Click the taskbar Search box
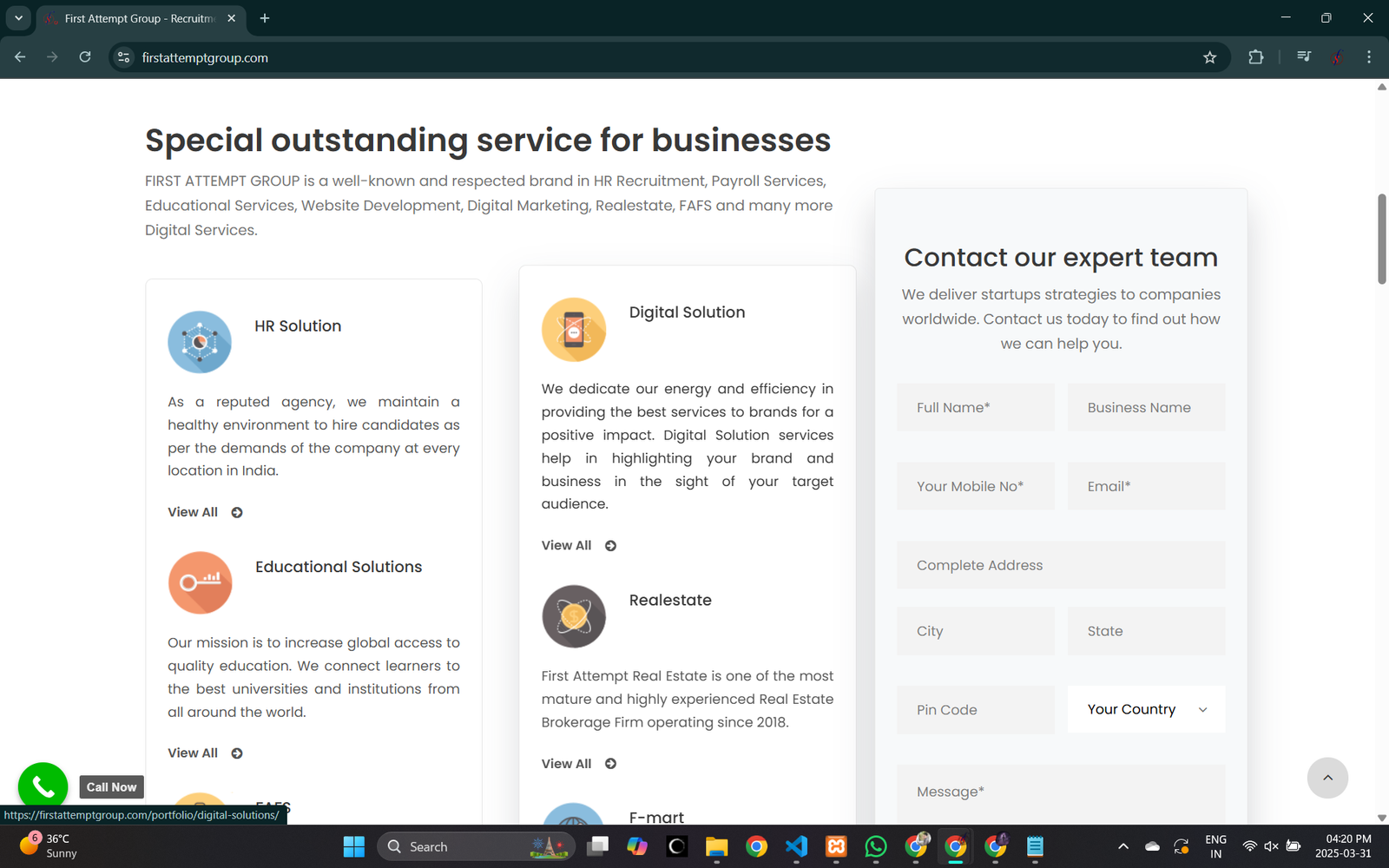This screenshot has width=1389, height=868. (x=477, y=846)
